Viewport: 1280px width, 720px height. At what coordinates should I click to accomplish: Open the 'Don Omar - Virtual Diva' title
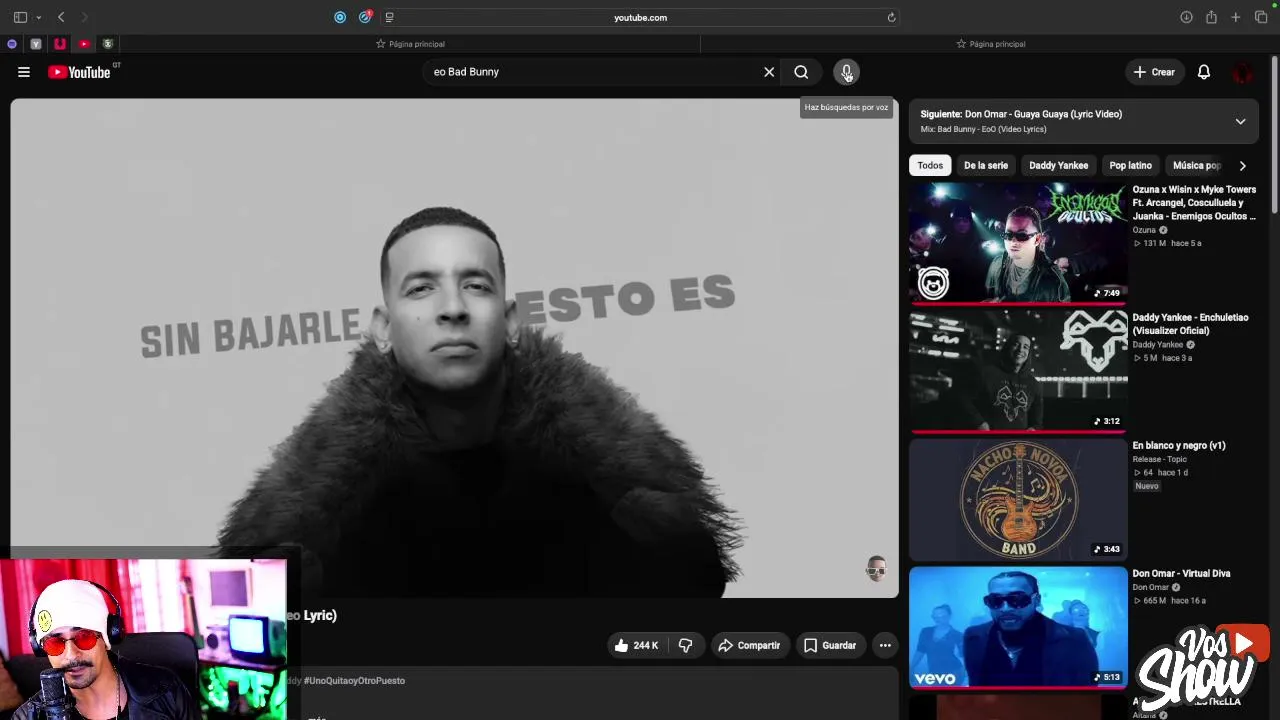click(x=1181, y=573)
